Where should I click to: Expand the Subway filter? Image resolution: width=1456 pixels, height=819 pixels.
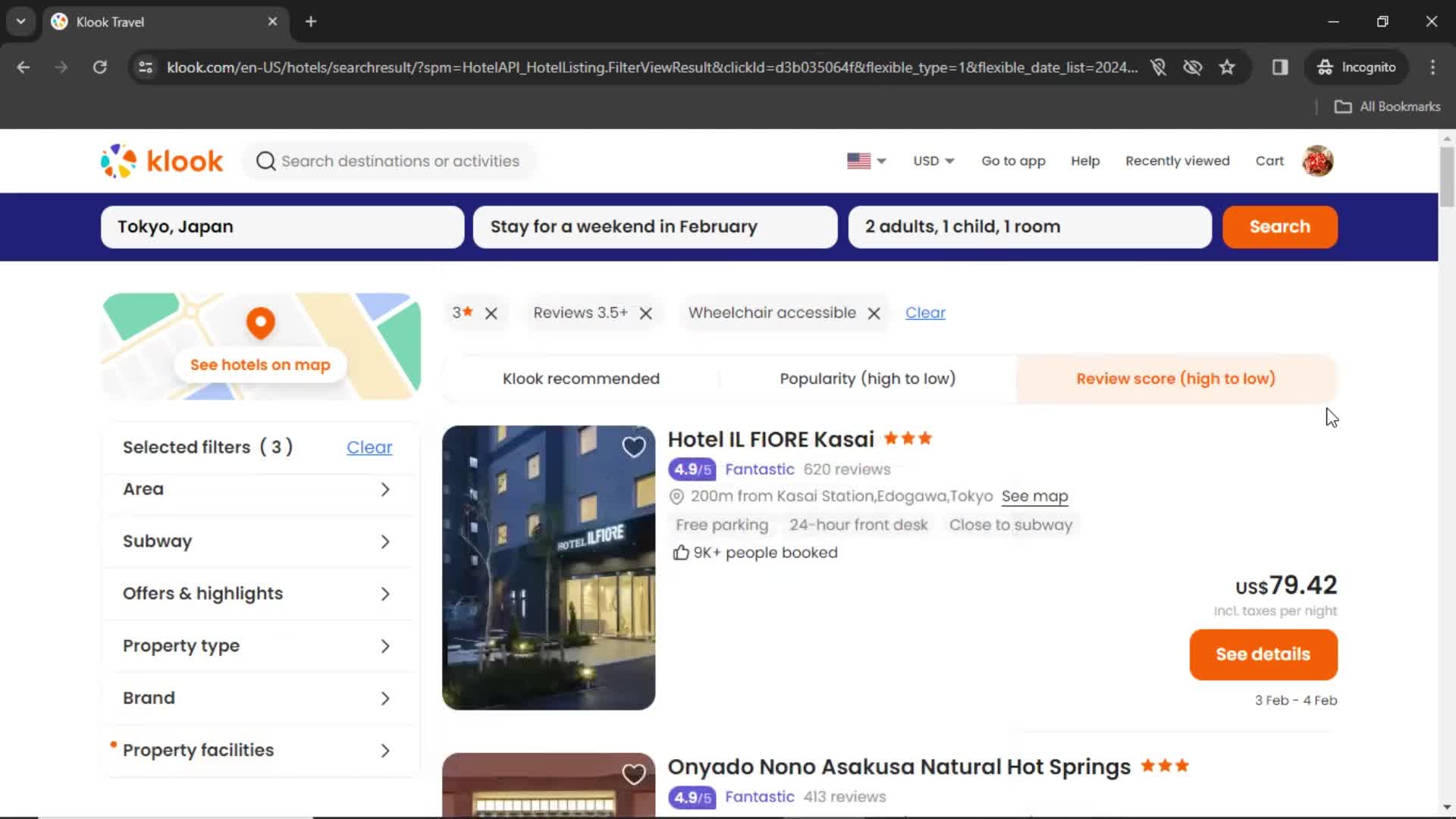(x=259, y=541)
